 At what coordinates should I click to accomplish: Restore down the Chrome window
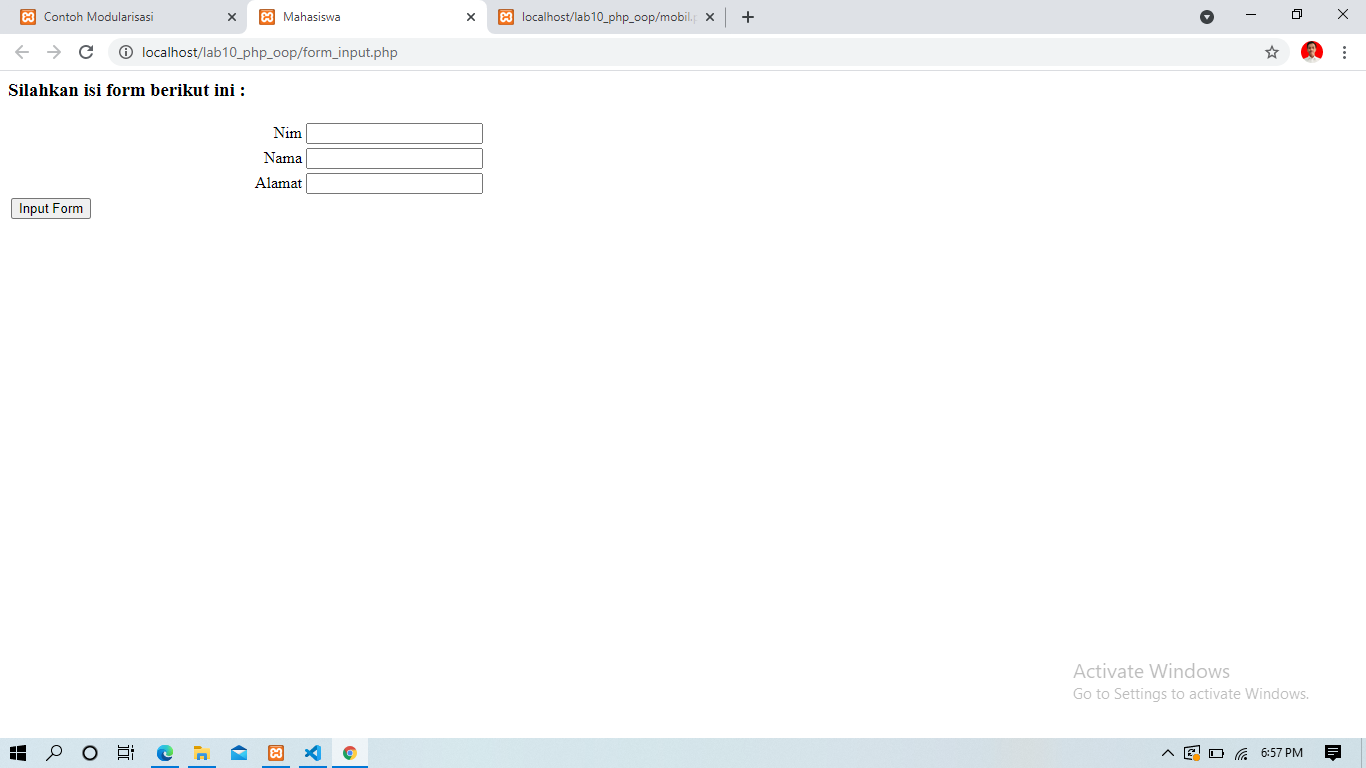[x=1297, y=15]
